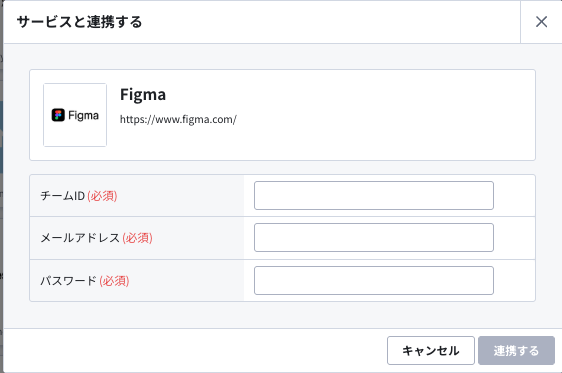Click the Figma wordmark inside the logo box

pyautogui.click(x=83, y=115)
